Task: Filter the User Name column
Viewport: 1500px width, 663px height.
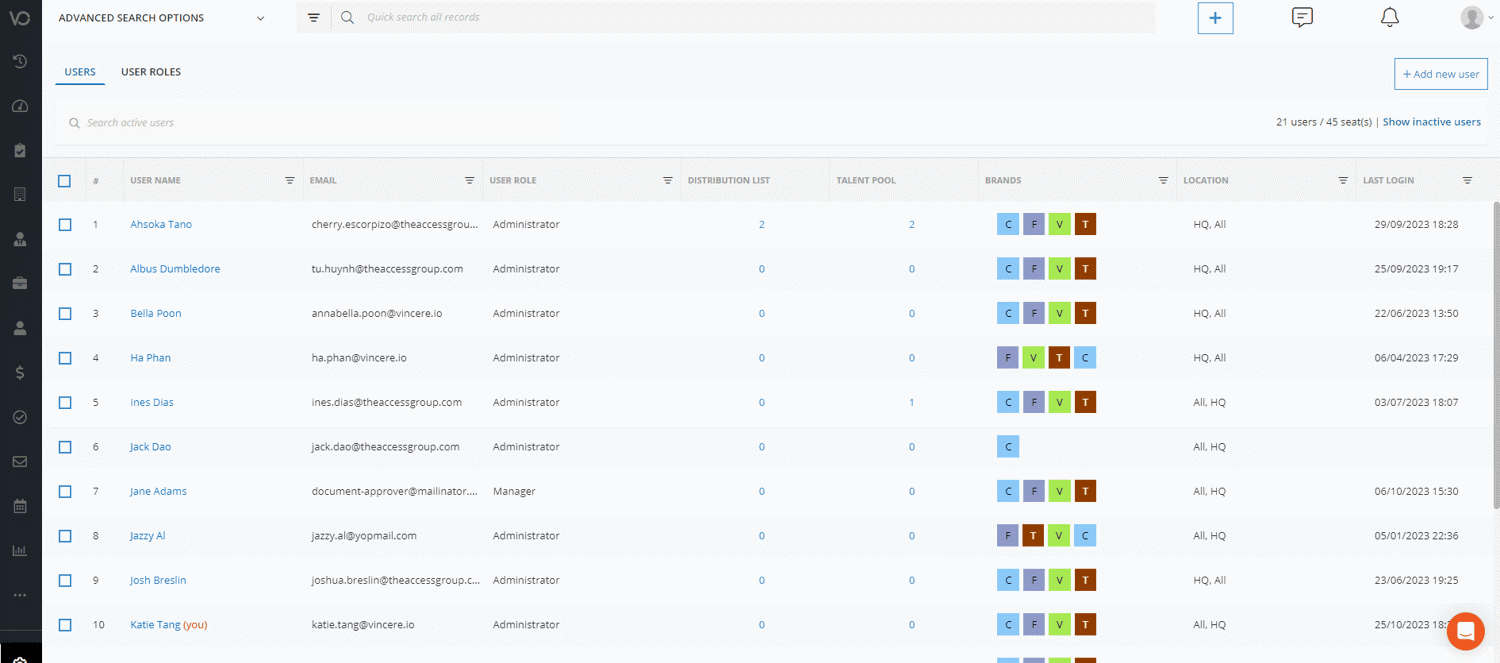Action: (290, 181)
